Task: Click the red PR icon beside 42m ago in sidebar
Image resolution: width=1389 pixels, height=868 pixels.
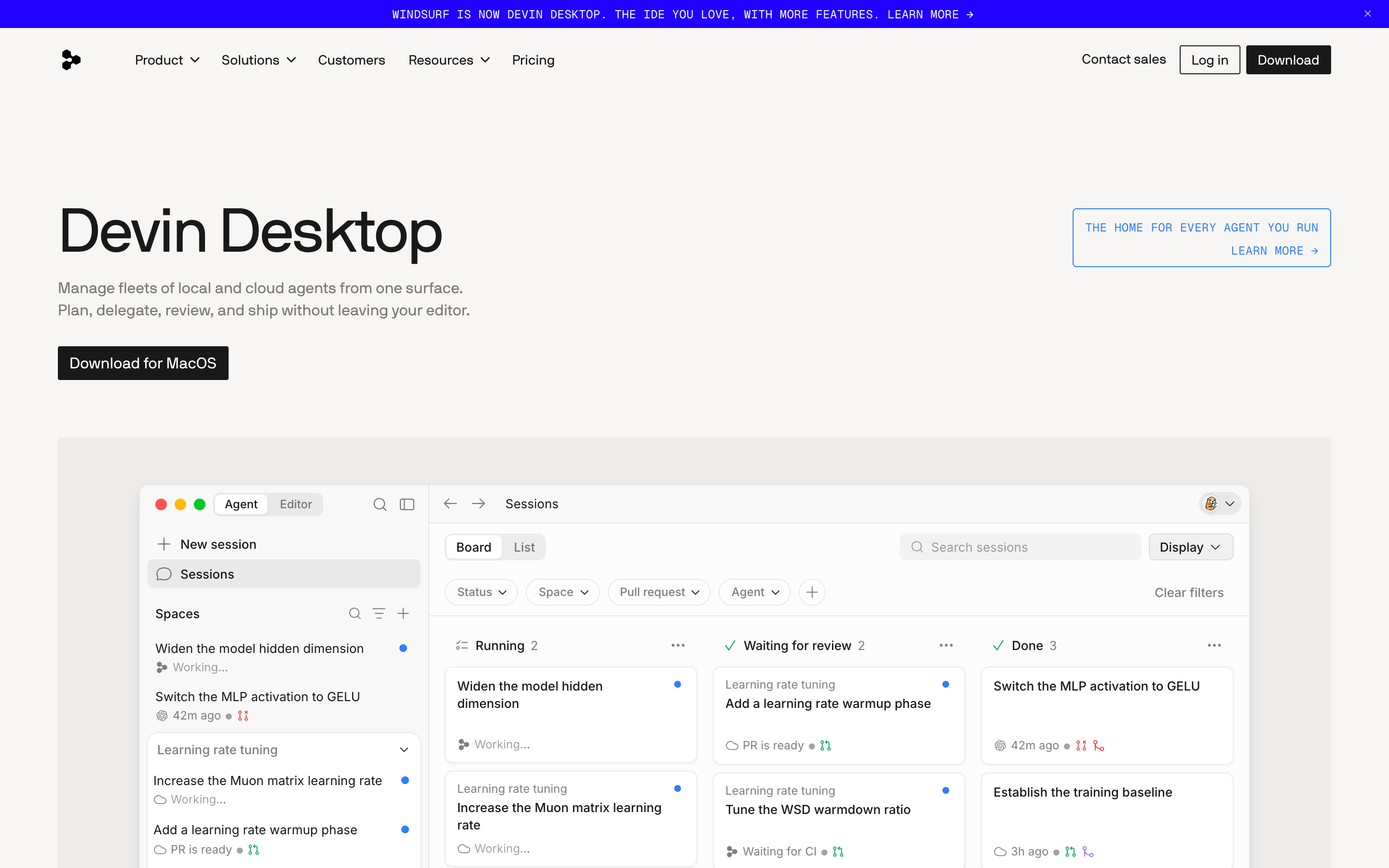Action: (243, 715)
